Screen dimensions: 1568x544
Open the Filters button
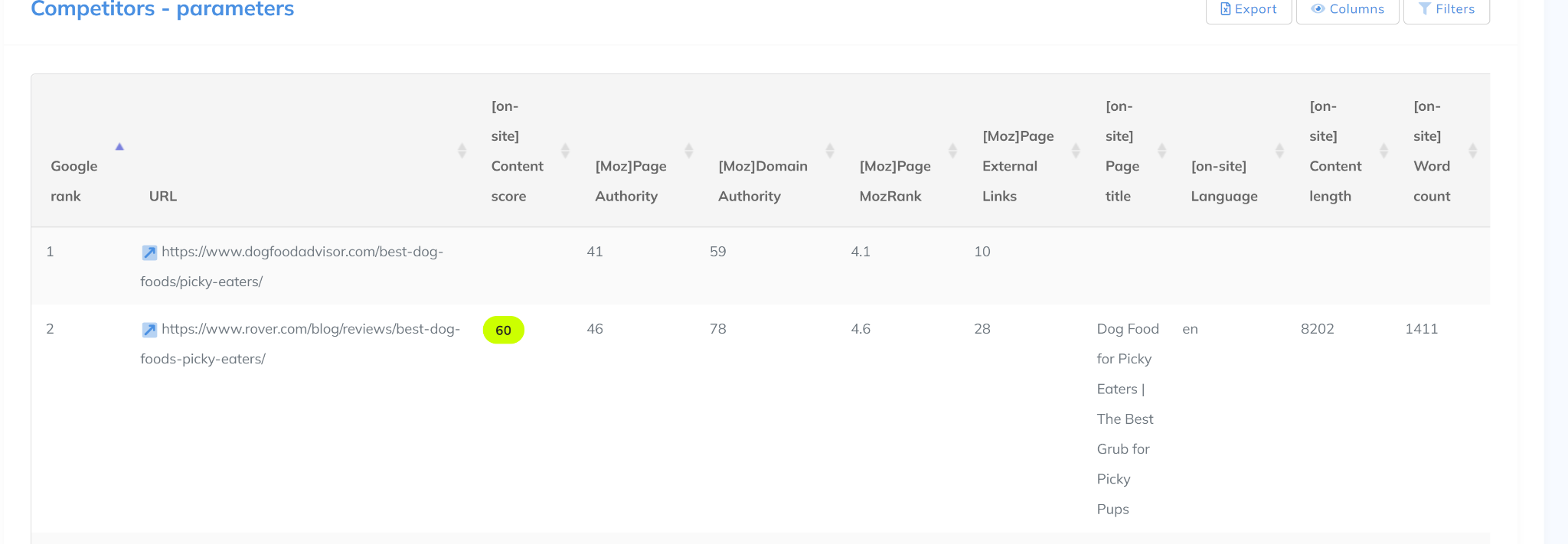[1446, 10]
